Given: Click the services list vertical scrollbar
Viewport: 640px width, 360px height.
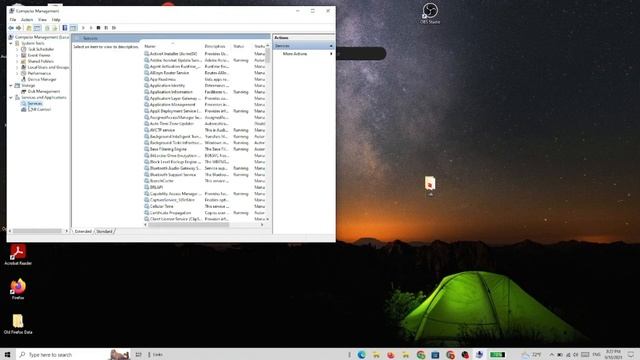Looking at the screenshot, I should (x=268, y=133).
